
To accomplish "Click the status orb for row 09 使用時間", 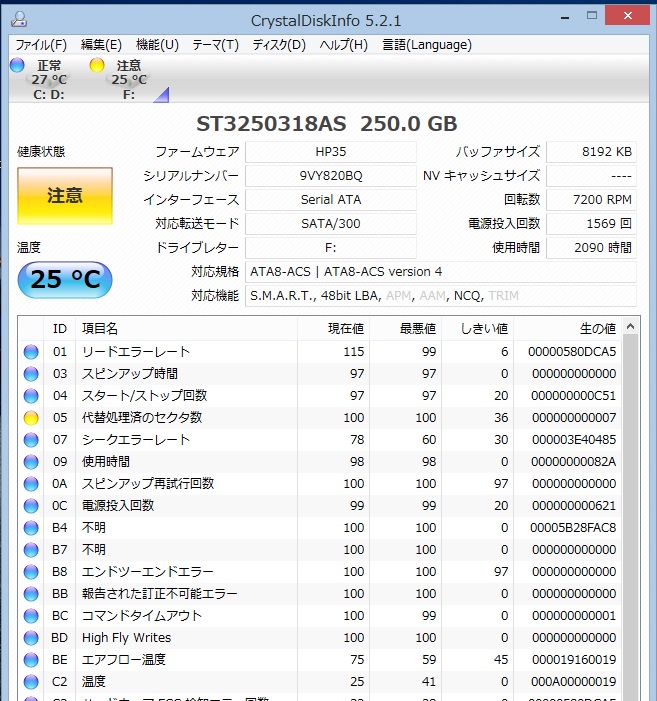I will coord(31,462).
